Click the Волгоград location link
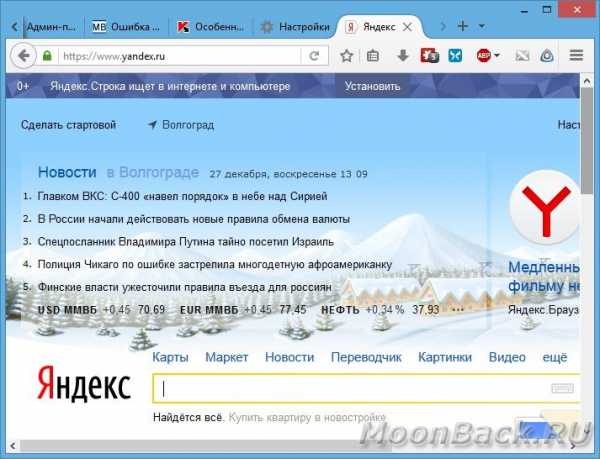The width and height of the screenshot is (600, 459). 188,125
